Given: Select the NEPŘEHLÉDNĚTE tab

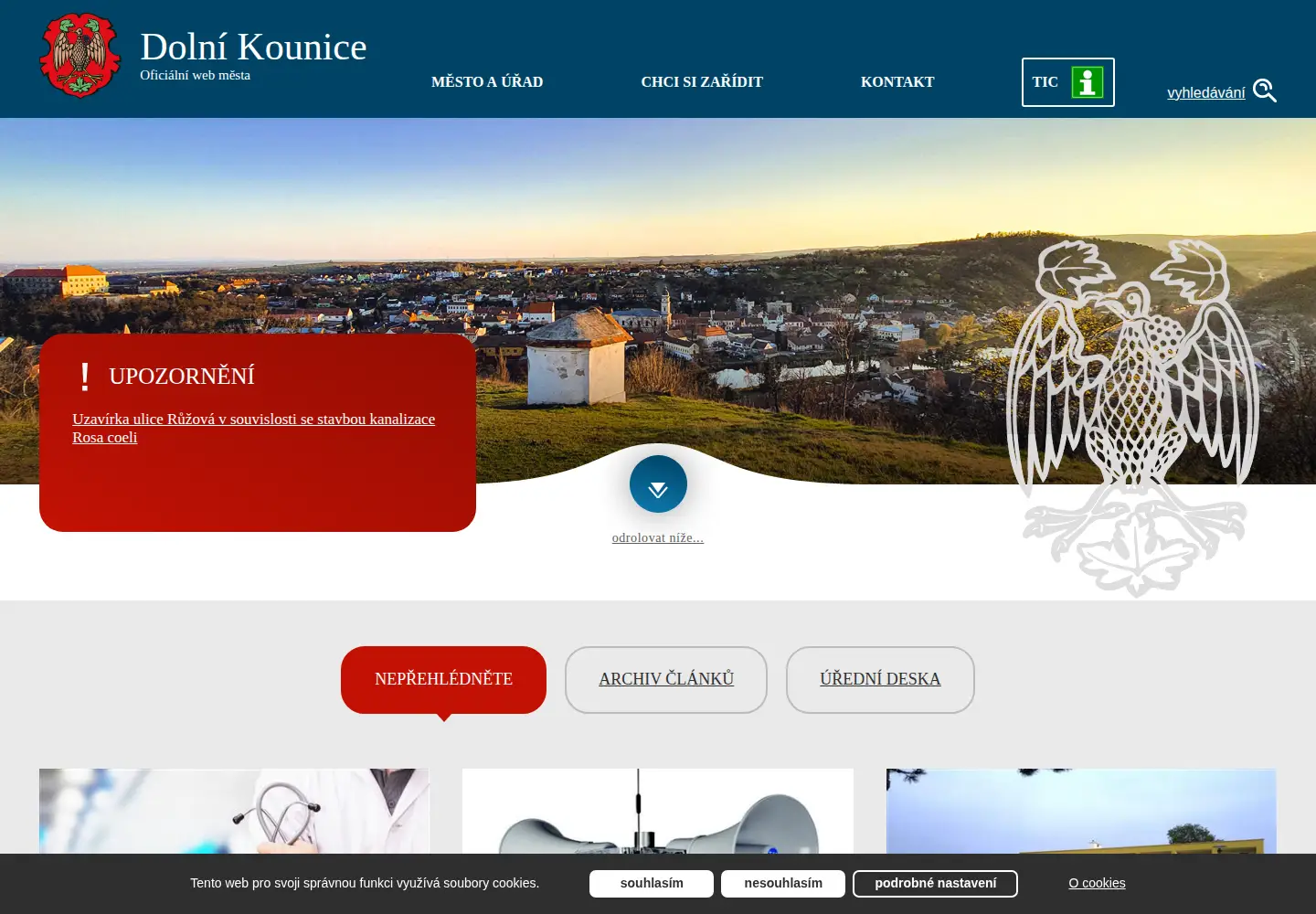Looking at the screenshot, I should (443, 679).
